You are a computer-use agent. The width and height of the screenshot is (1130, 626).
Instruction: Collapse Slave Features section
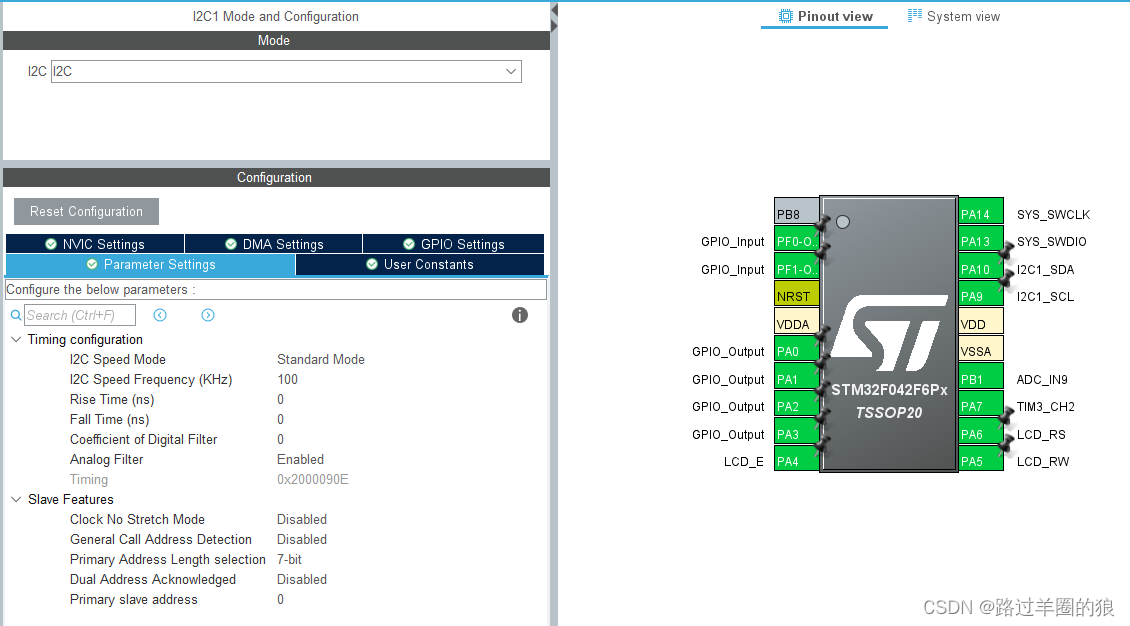click(x=16, y=499)
